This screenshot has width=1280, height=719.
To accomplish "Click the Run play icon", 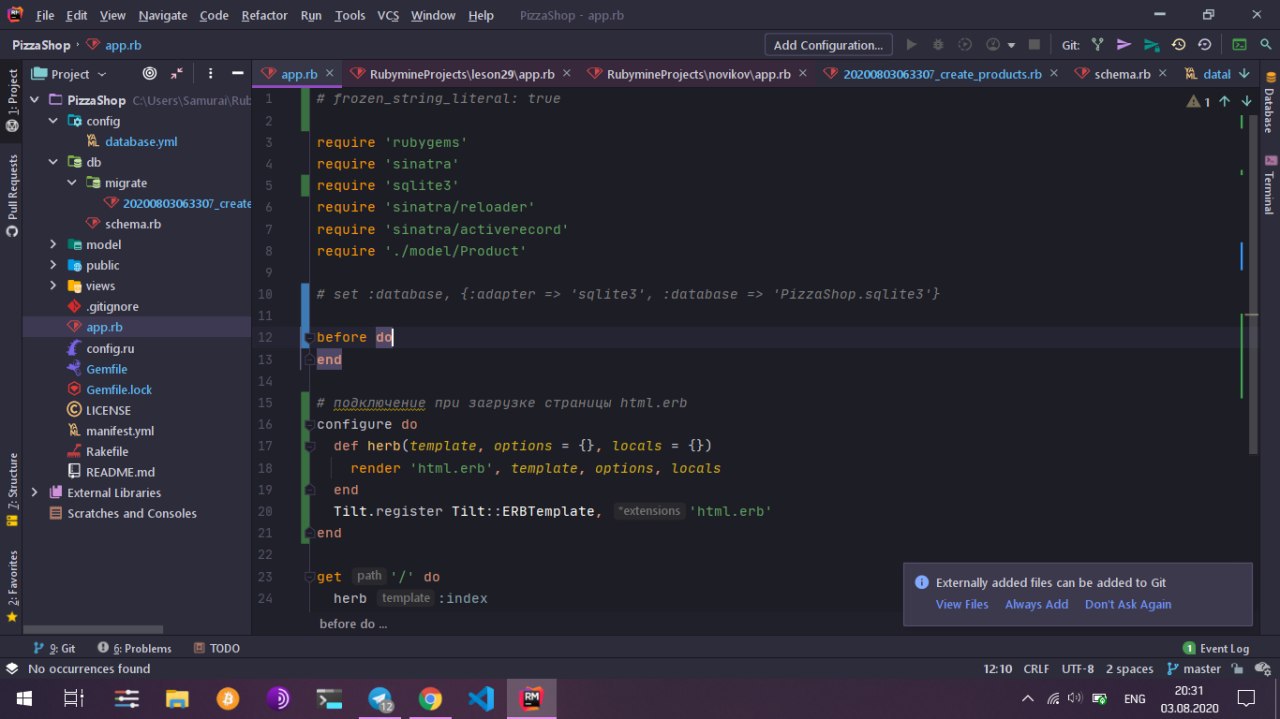I will click(x=911, y=45).
